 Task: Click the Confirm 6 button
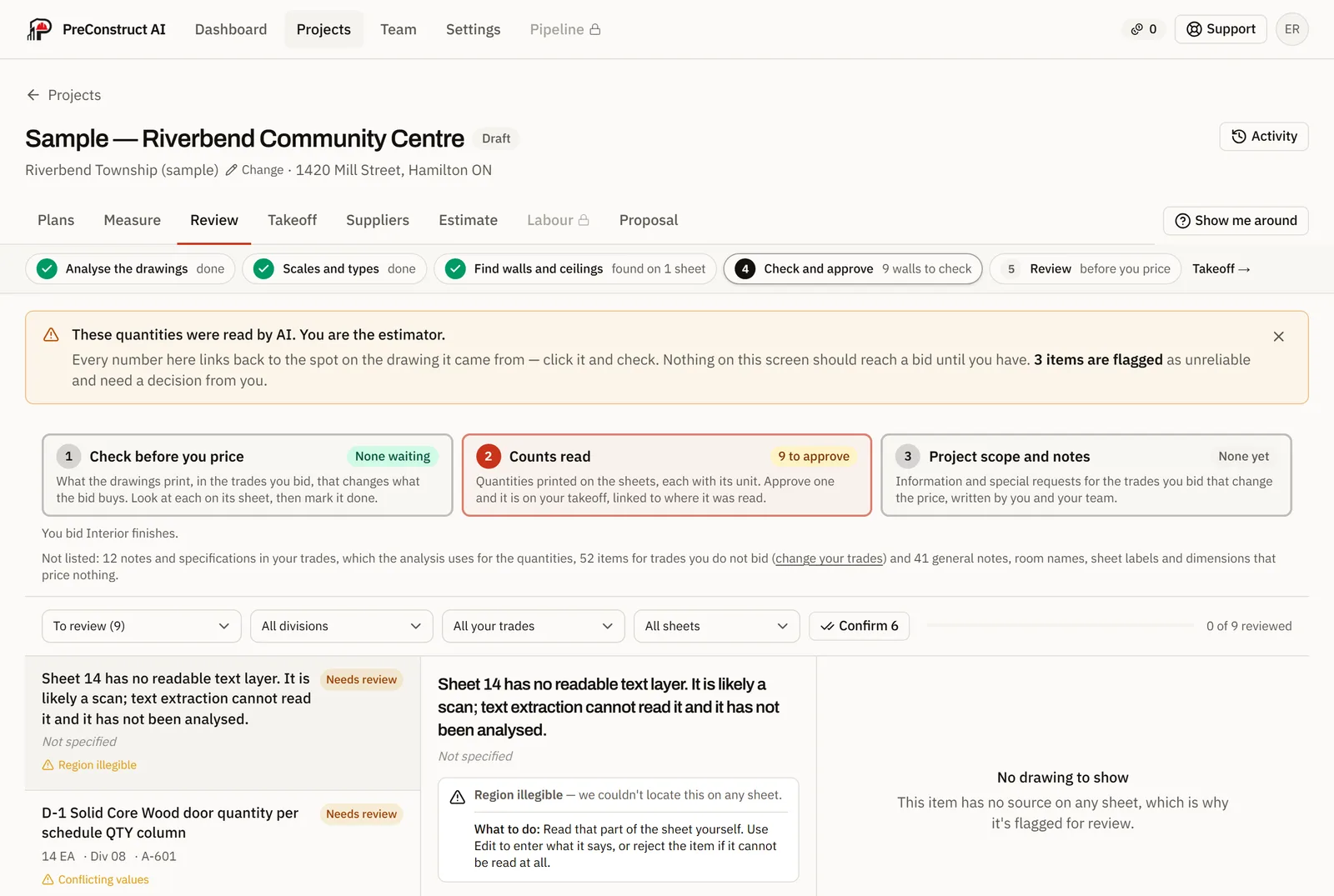pyautogui.click(x=860, y=626)
